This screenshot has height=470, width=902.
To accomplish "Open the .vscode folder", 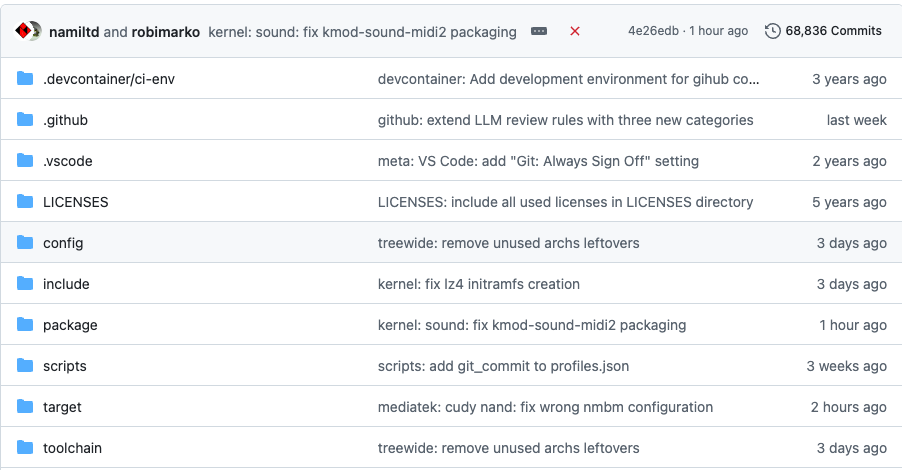I will tap(68, 161).
